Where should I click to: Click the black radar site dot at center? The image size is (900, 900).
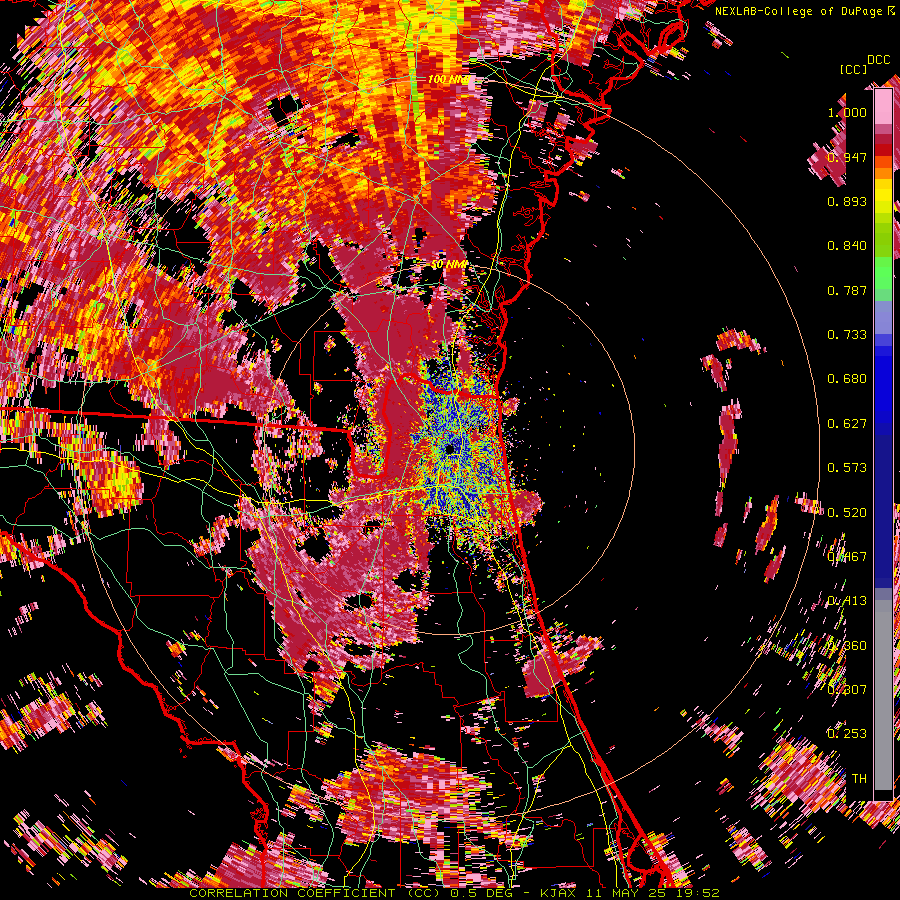pyautogui.click(x=449, y=448)
